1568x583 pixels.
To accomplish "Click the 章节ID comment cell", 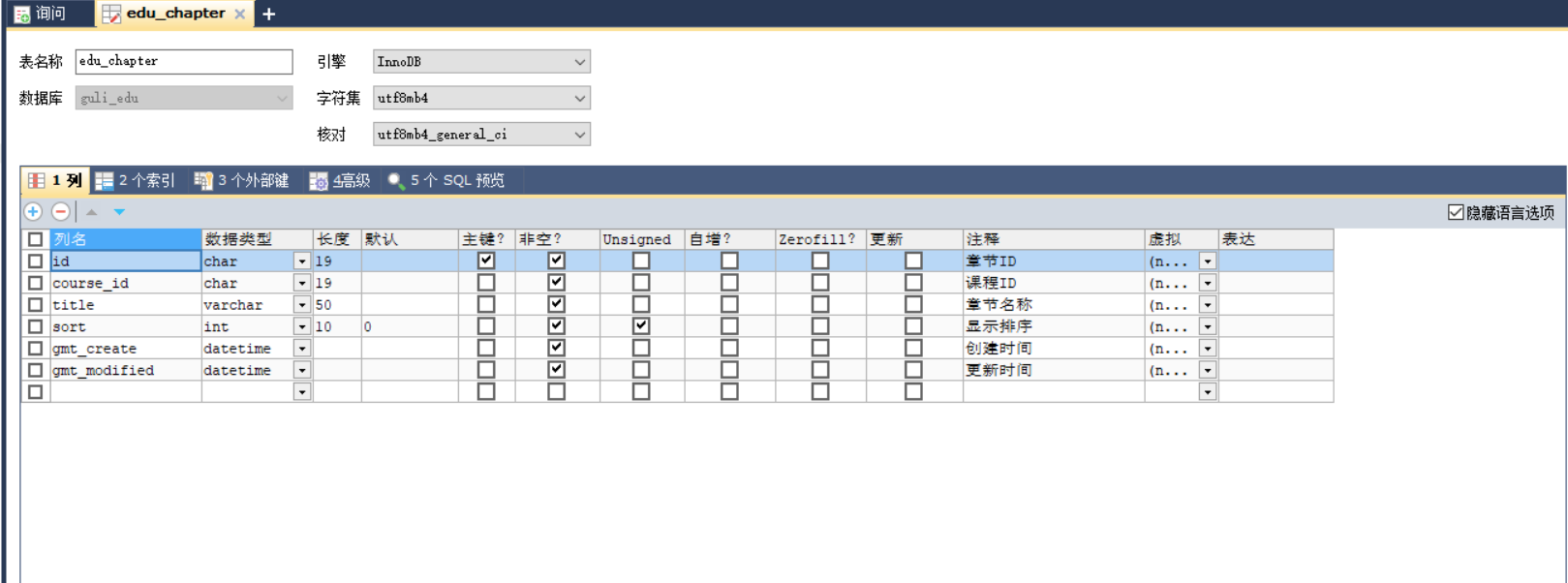I will coord(1054,261).
